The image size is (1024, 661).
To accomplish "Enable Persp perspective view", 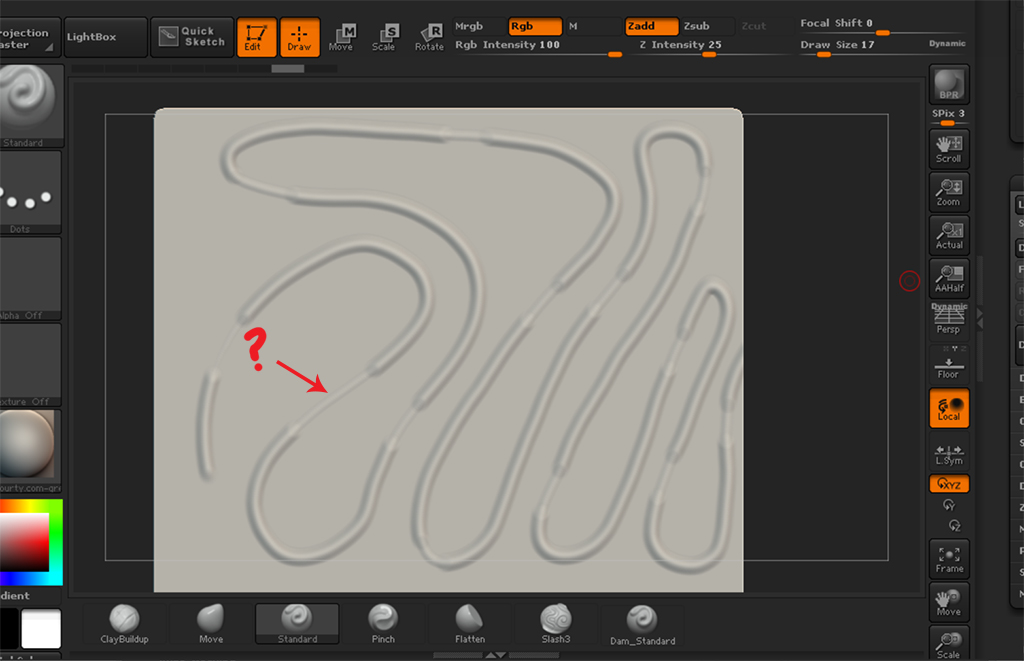I will (x=947, y=315).
